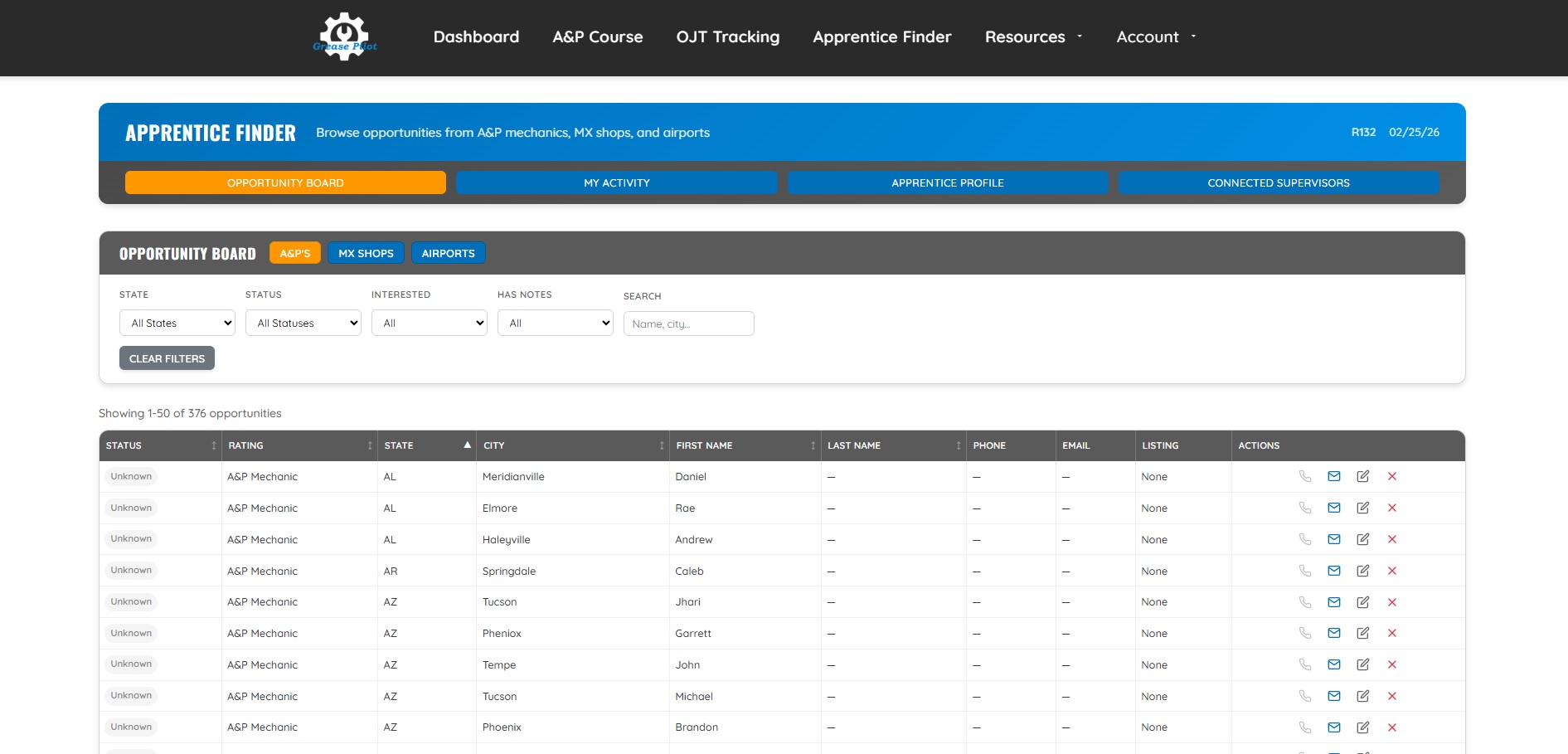
Task: Click the name or city search field
Action: click(x=688, y=323)
